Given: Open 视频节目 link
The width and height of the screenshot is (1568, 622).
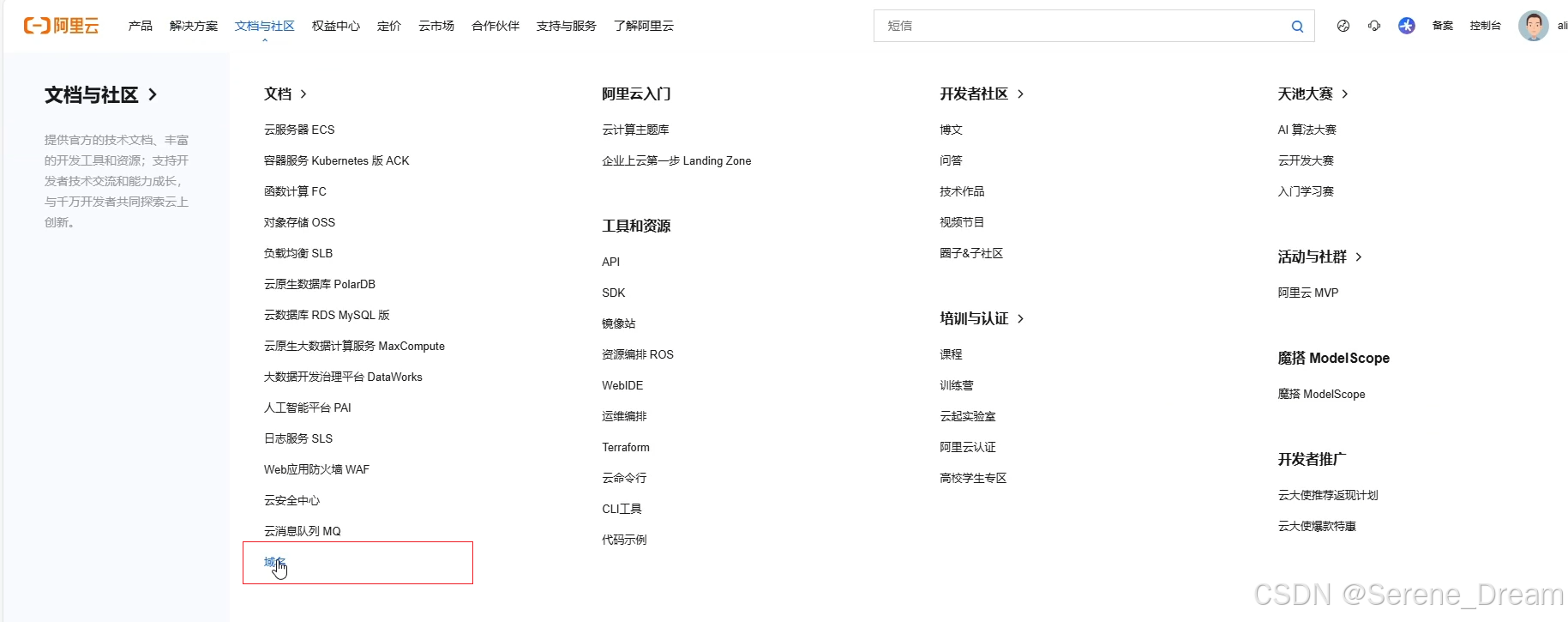Looking at the screenshot, I should point(962,222).
